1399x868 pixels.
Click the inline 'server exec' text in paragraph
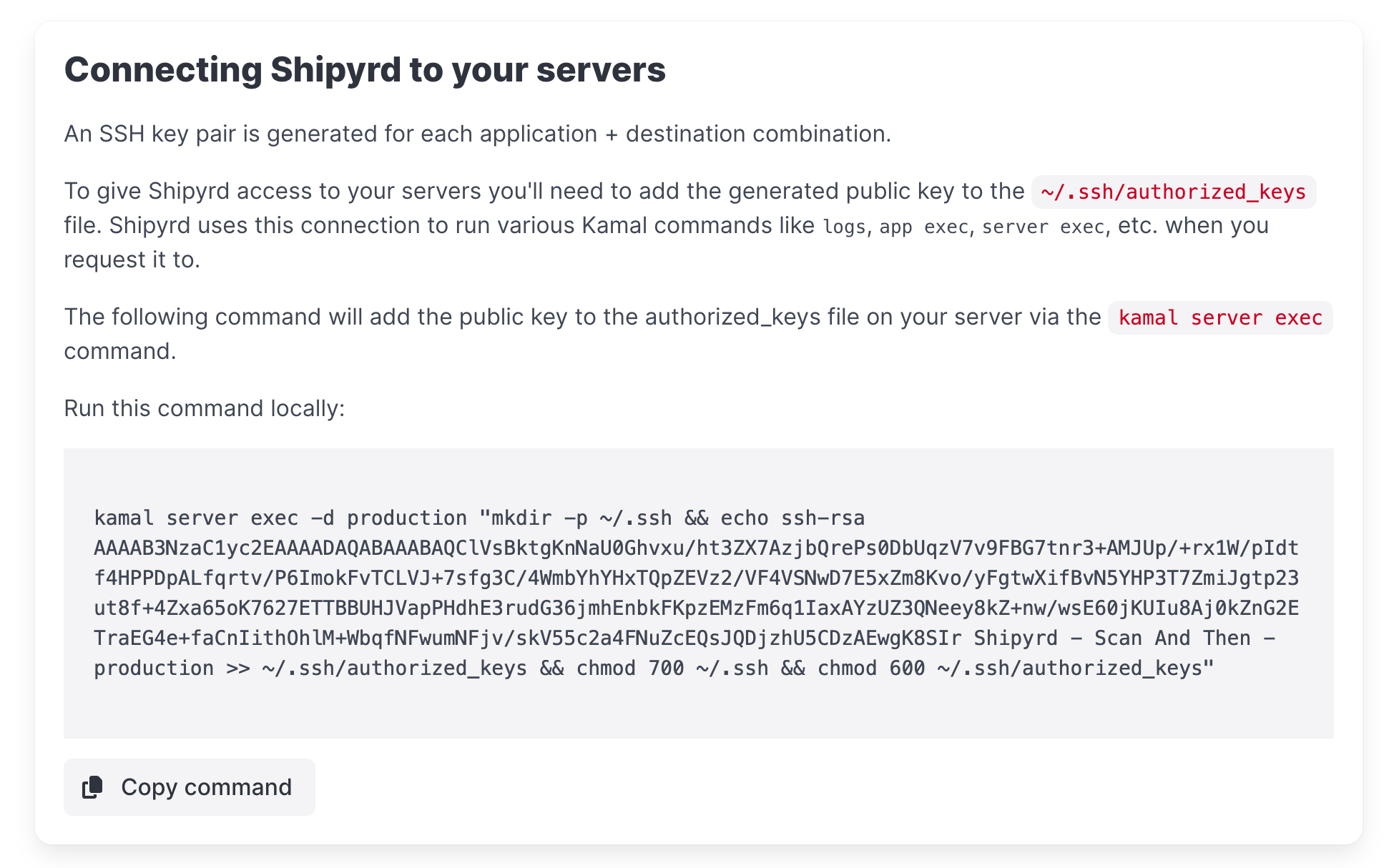[x=1043, y=227]
